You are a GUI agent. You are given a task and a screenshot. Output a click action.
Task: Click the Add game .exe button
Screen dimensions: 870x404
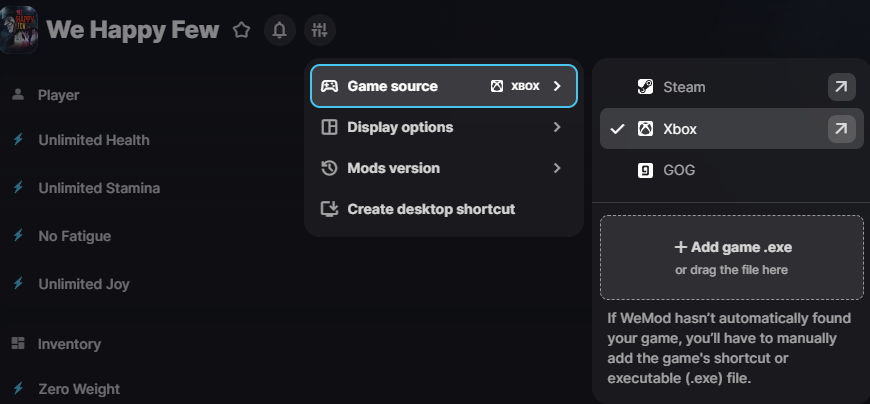point(731,257)
